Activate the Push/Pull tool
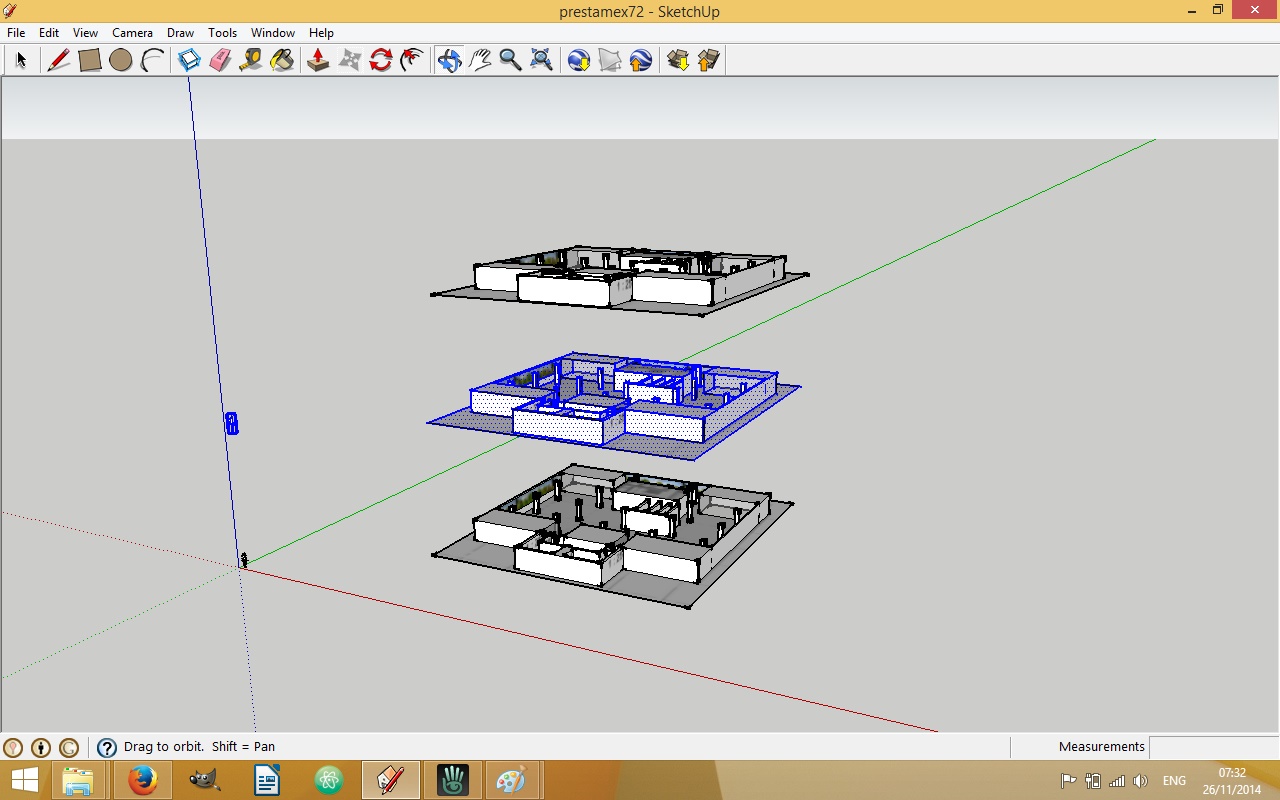 coord(318,60)
